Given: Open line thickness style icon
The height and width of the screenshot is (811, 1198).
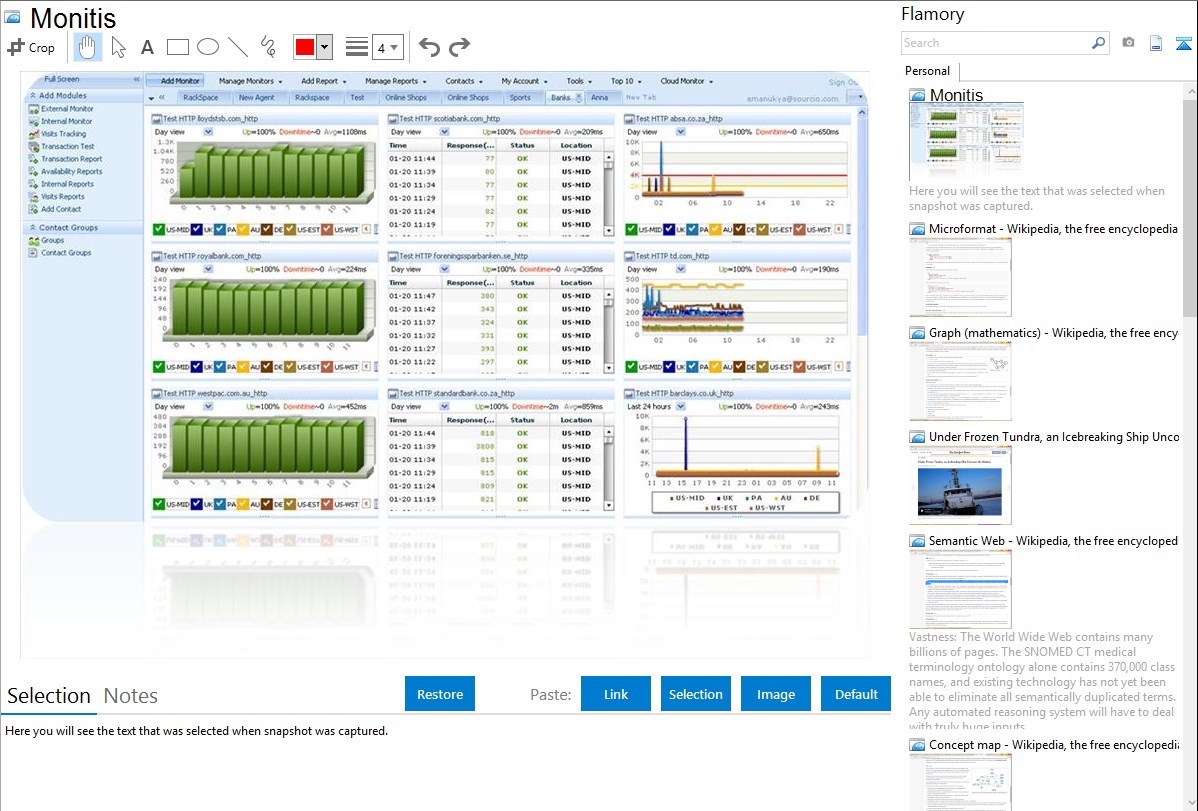Looking at the screenshot, I should tap(356, 47).
